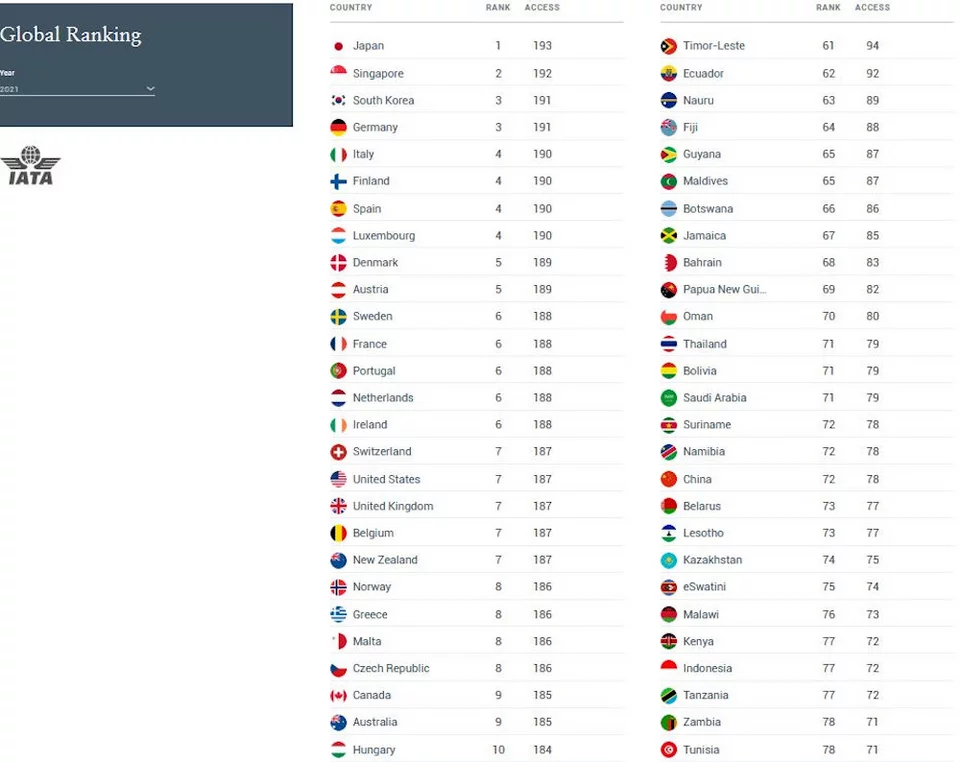Open the Year 2021 dropdown
The height and width of the screenshot is (762, 960).
[77, 89]
